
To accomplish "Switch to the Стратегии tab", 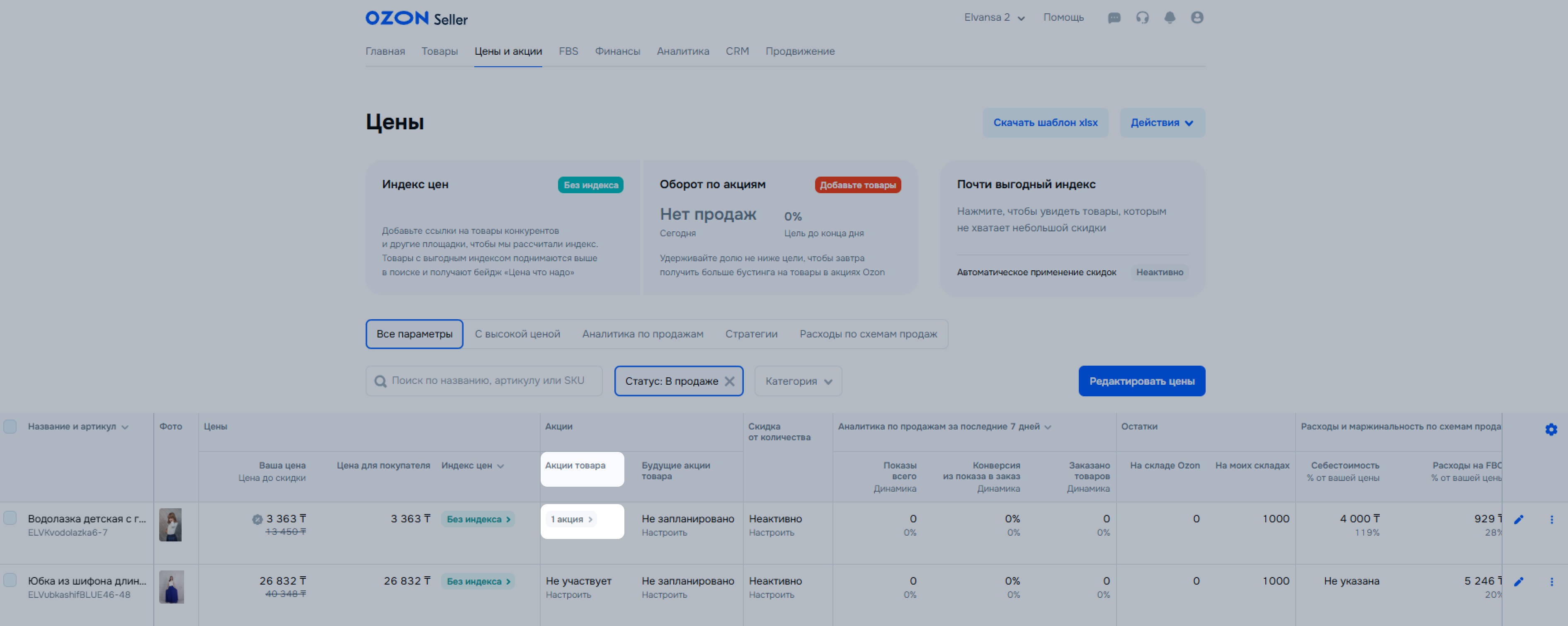I will pyautogui.click(x=751, y=334).
